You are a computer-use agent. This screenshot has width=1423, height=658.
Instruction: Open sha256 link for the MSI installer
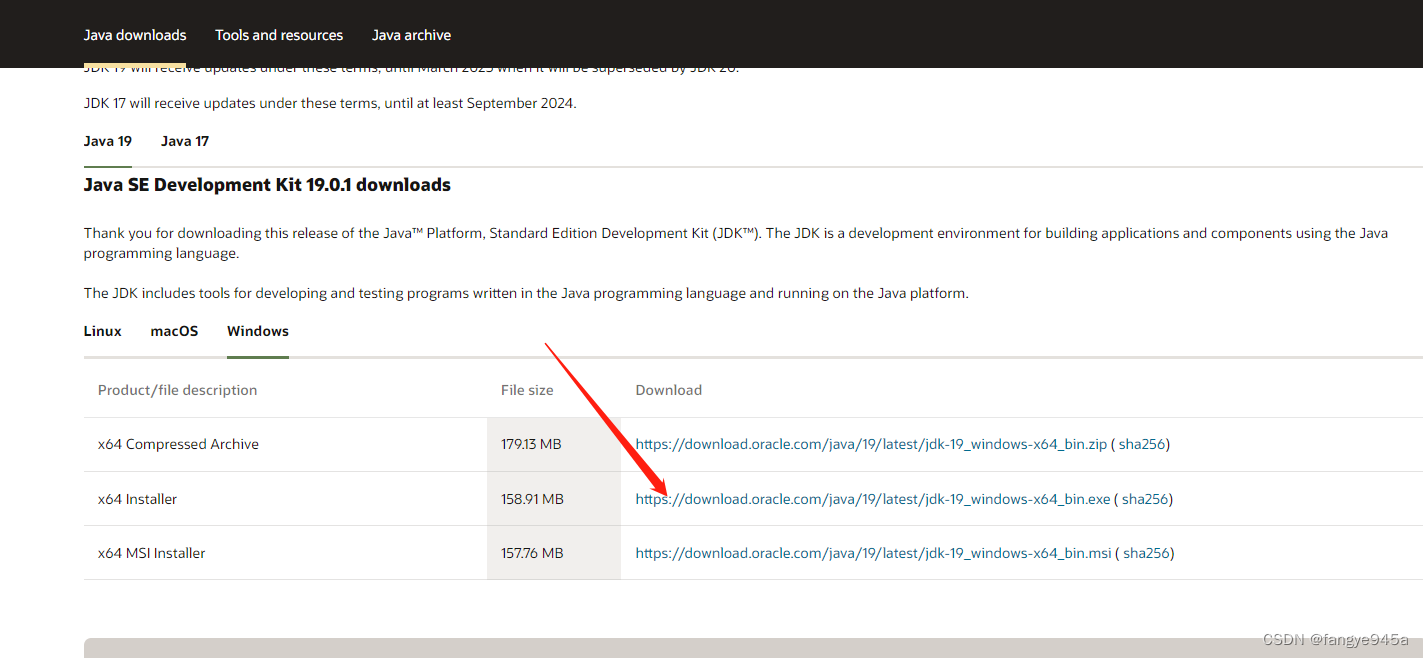pyautogui.click(x=1146, y=552)
